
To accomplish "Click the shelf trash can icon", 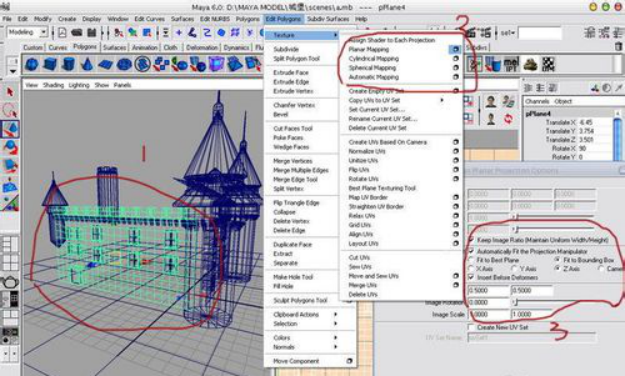I will (619, 47).
